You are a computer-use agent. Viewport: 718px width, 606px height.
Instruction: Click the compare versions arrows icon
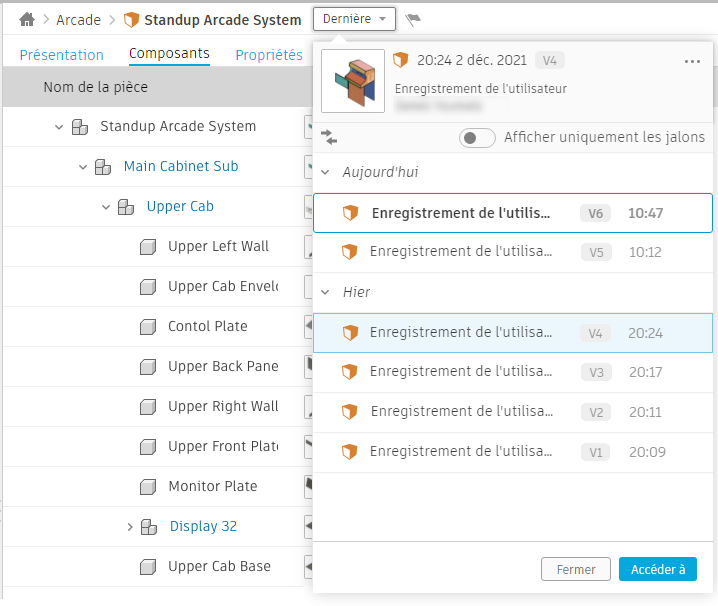click(329, 137)
